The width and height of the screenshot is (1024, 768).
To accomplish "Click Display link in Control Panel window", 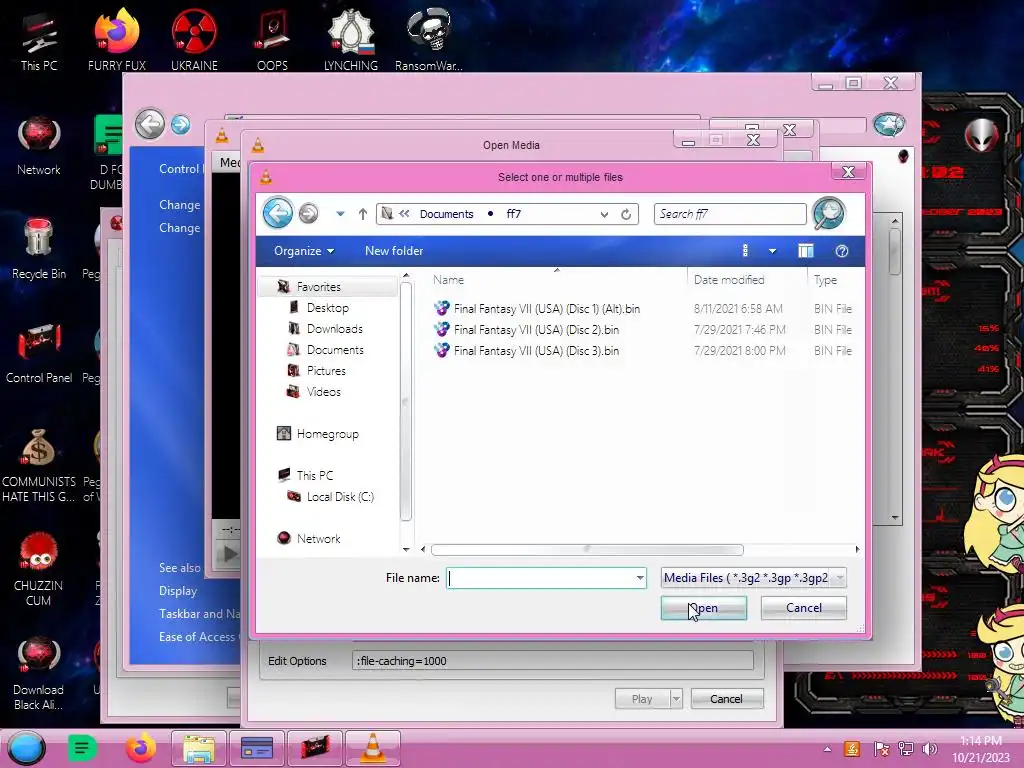I will coord(178,590).
